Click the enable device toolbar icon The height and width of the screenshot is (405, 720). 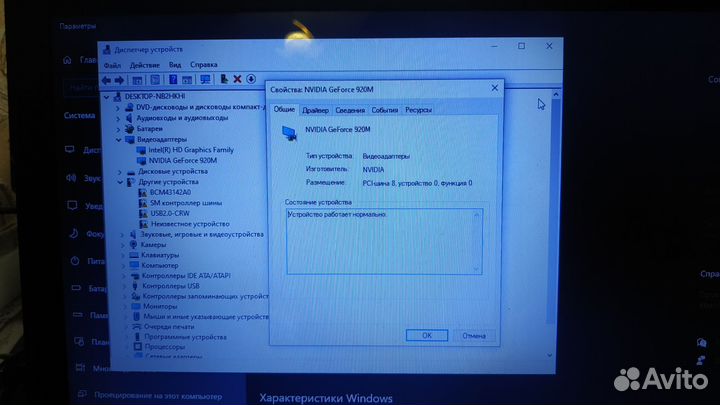pos(224,79)
